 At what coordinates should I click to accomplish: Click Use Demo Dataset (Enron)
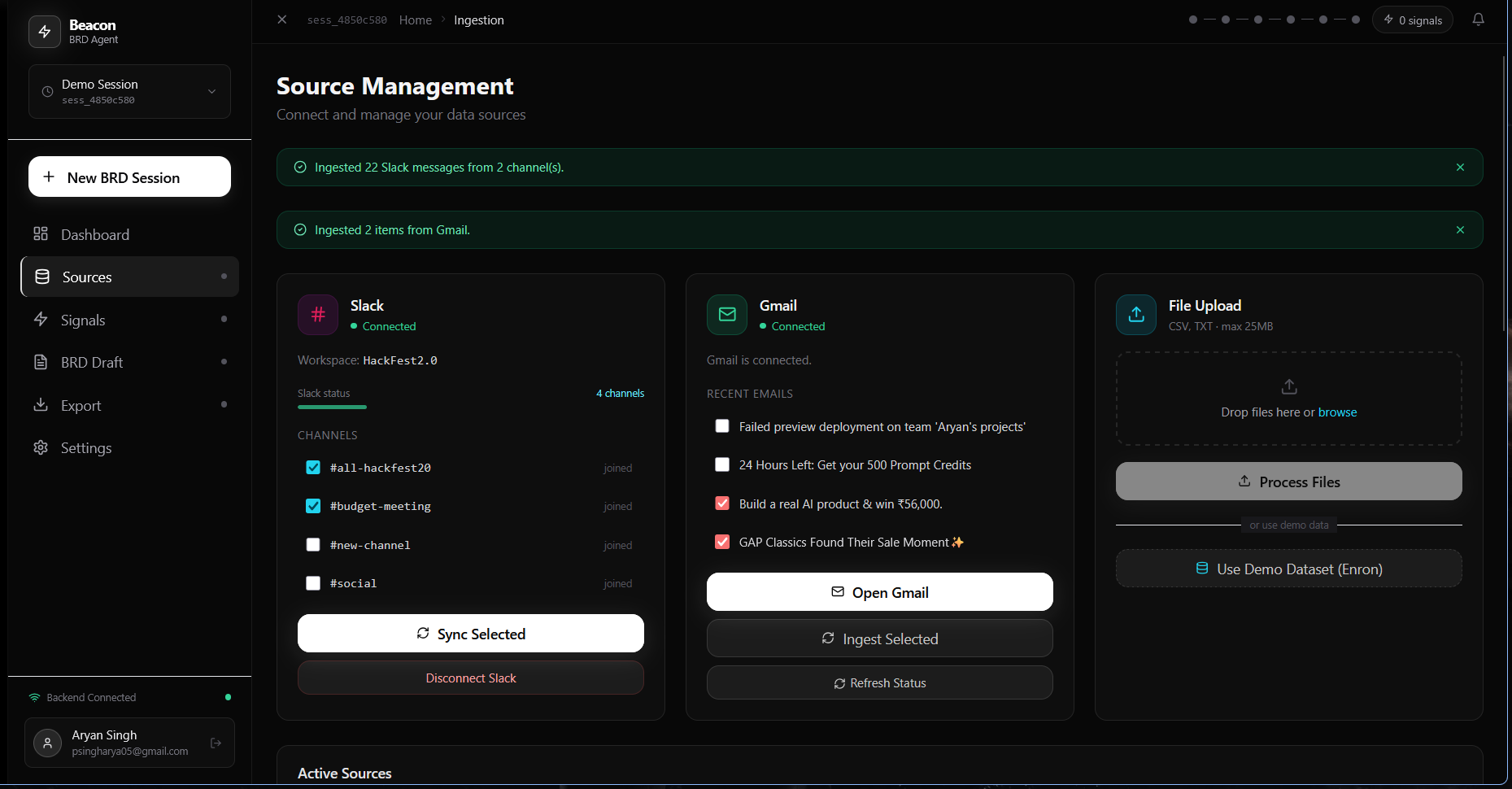[x=1289, y=569]
